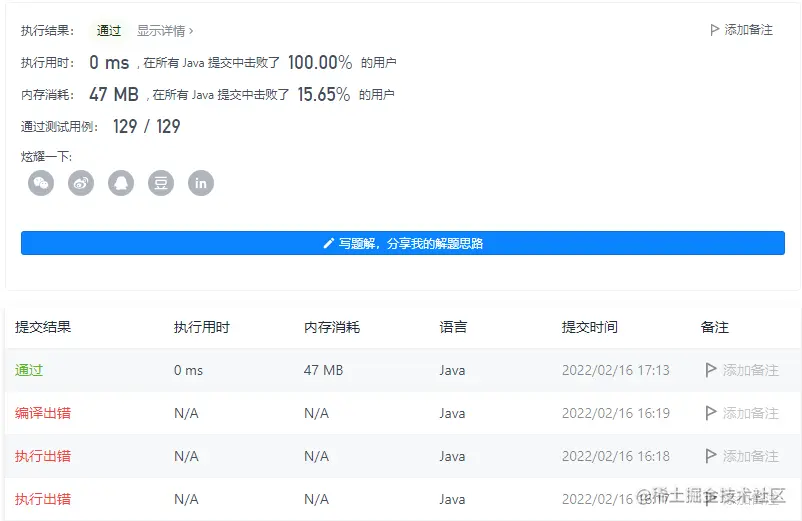Click the 提交结果 column header
Viewport: 802px width, 521px height.
click(x=43, y=327)
